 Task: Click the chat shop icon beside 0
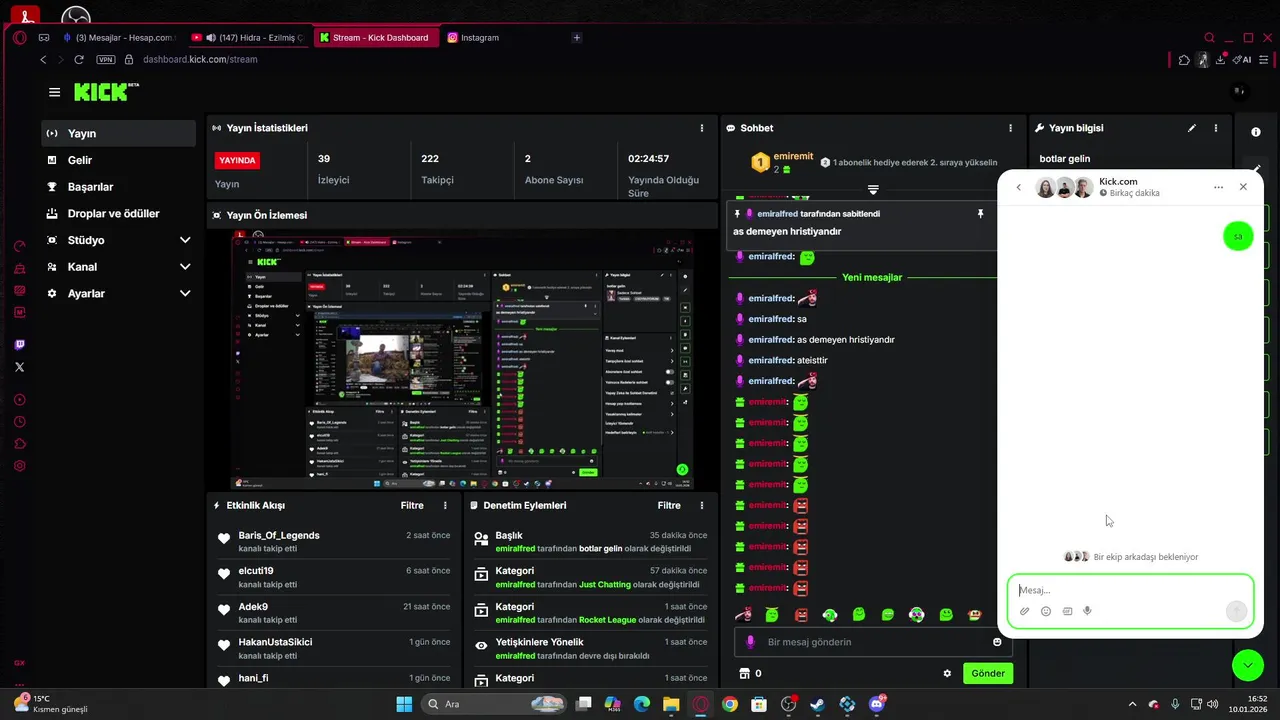pos(743,673)
